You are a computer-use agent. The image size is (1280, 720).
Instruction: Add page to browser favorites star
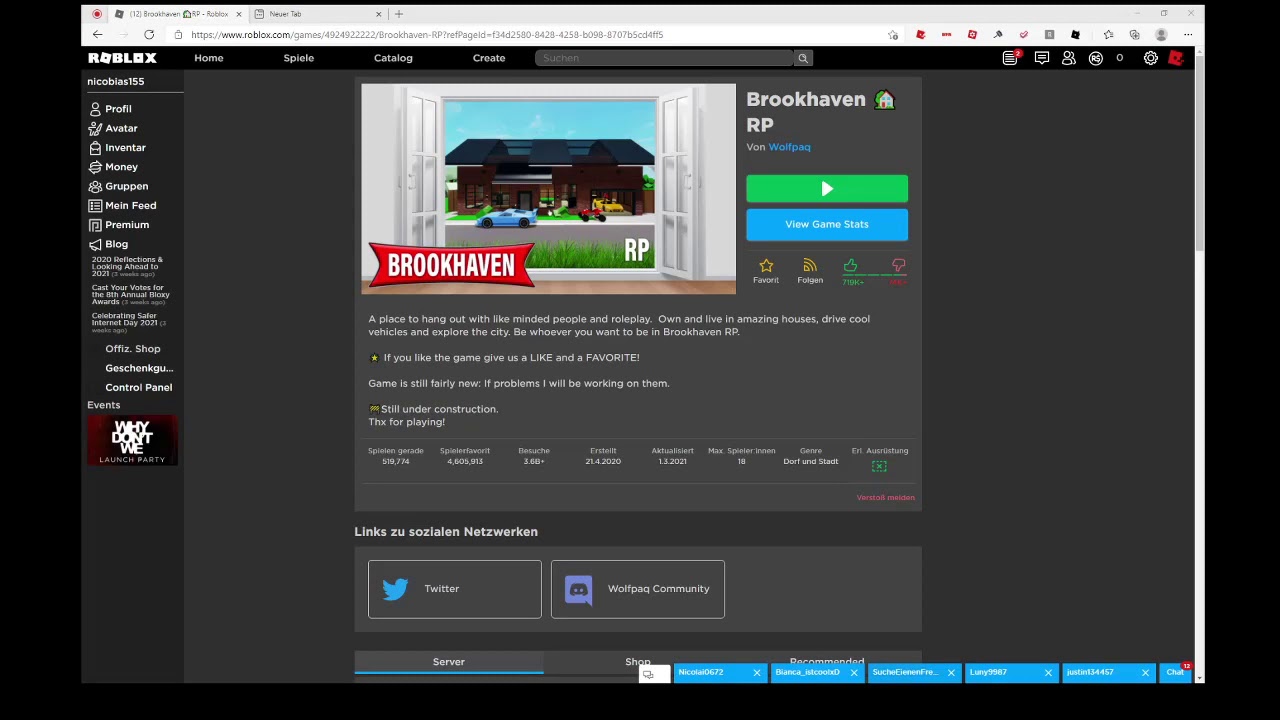click(x=892, y=35)
